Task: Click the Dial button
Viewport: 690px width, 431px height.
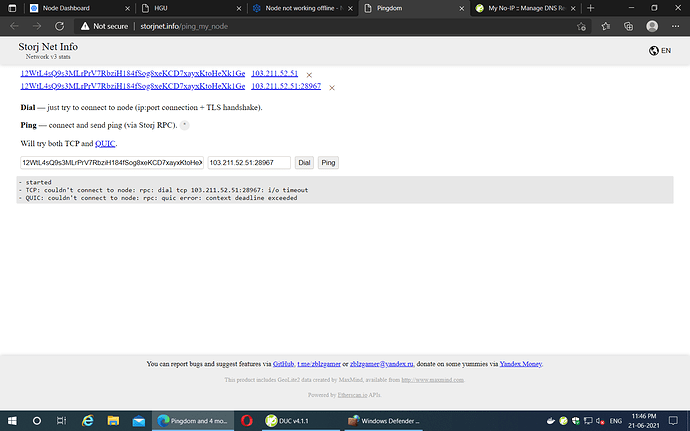Action: tap(304, 162)
